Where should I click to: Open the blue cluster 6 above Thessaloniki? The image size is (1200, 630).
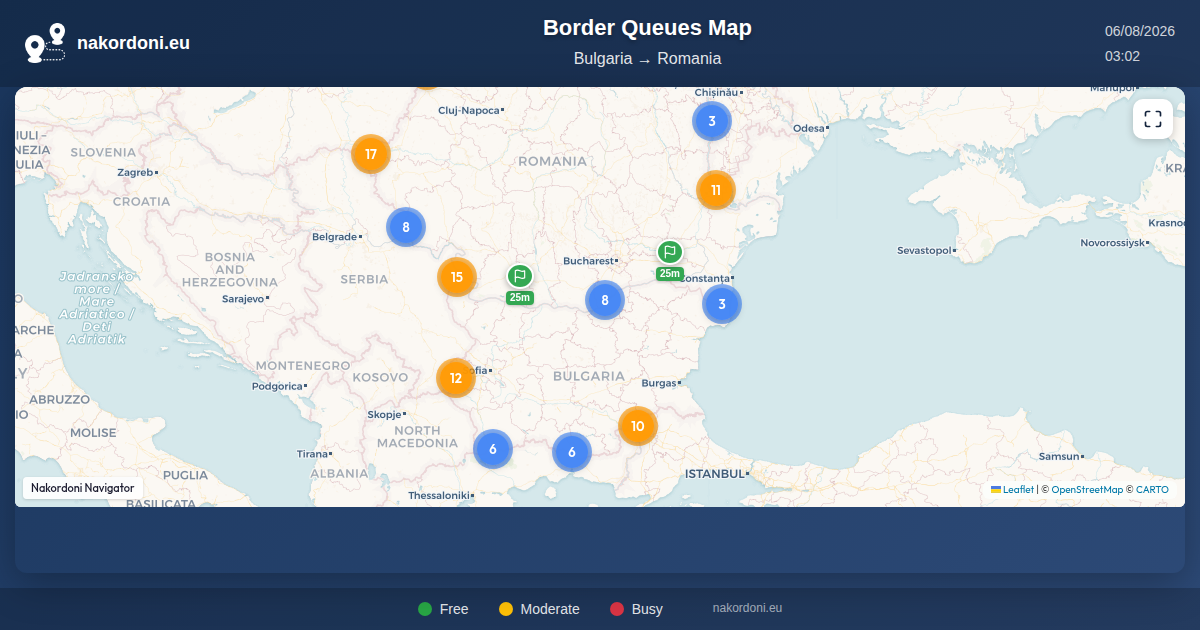[x=493, y=449]
